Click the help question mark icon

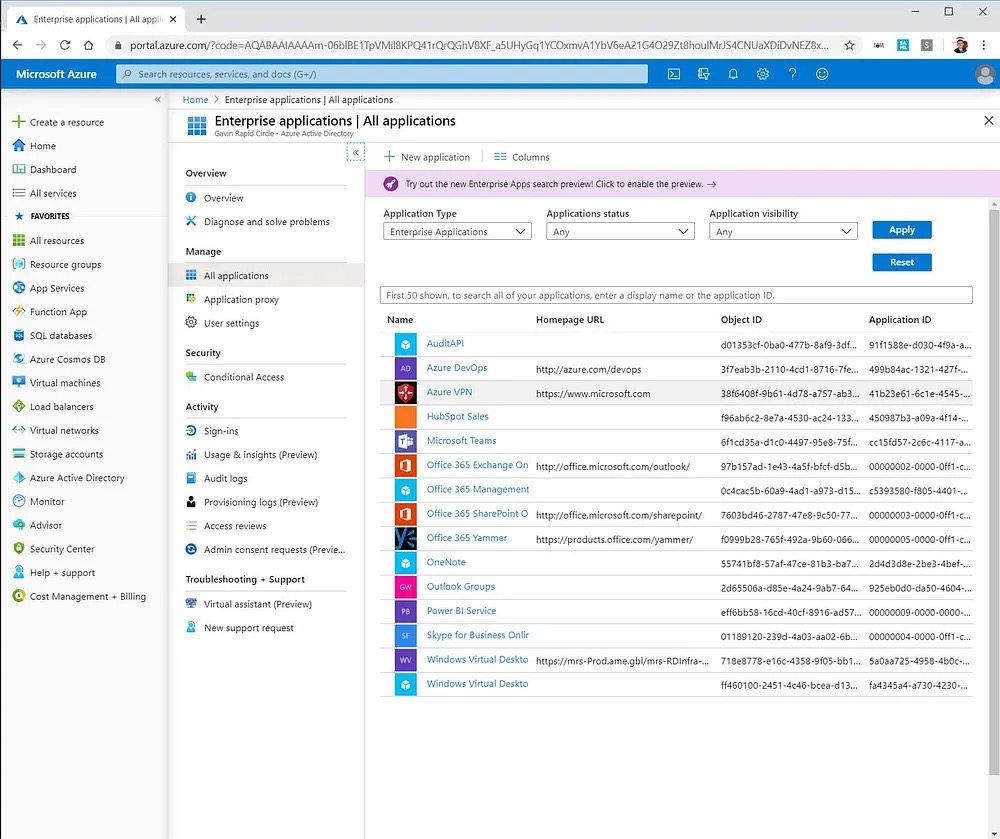pos(792,74)
